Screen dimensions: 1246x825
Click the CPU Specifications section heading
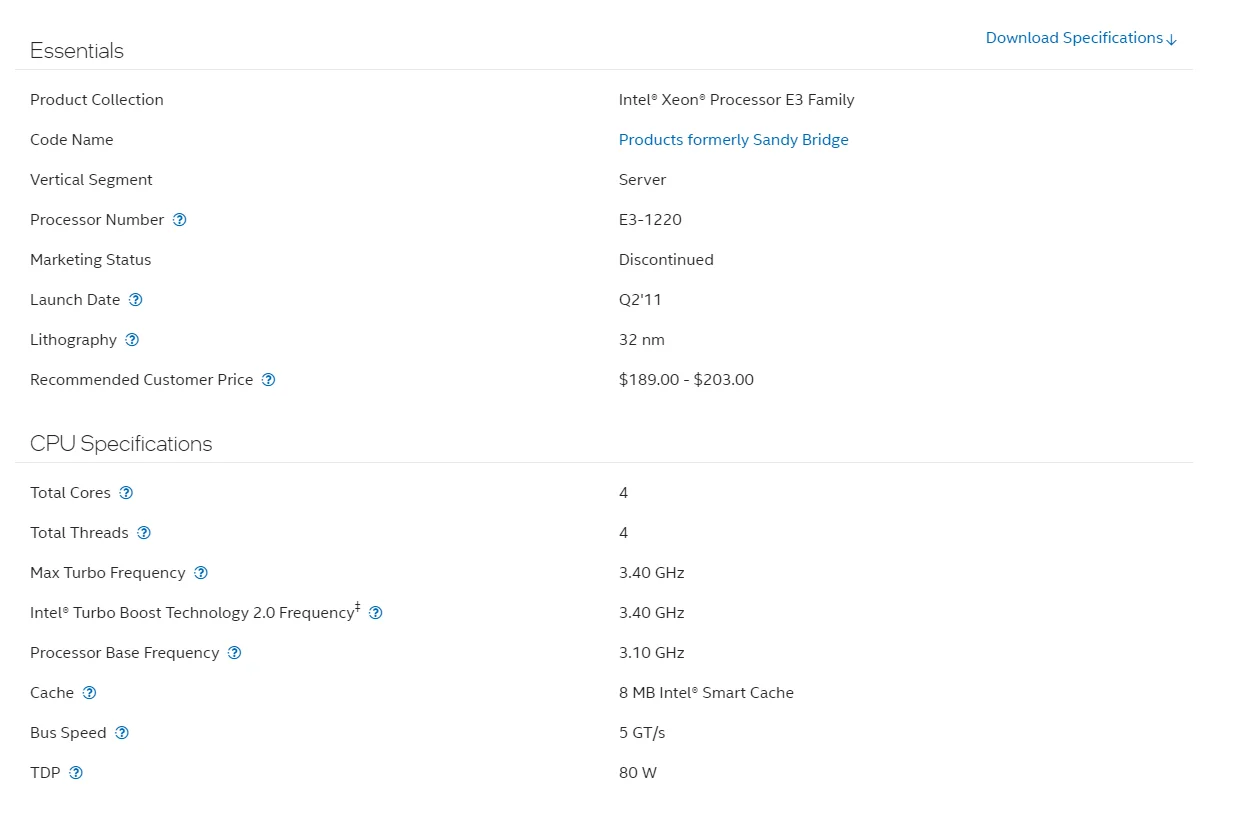[121, 444]
